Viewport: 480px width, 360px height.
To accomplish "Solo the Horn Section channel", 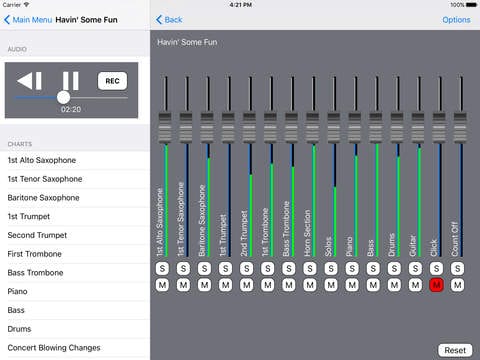I will pos(310,268).
